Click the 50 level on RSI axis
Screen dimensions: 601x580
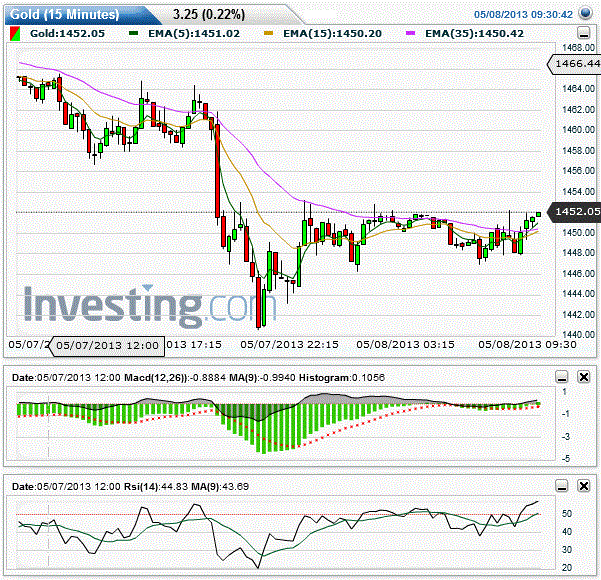tap(567, 514)
